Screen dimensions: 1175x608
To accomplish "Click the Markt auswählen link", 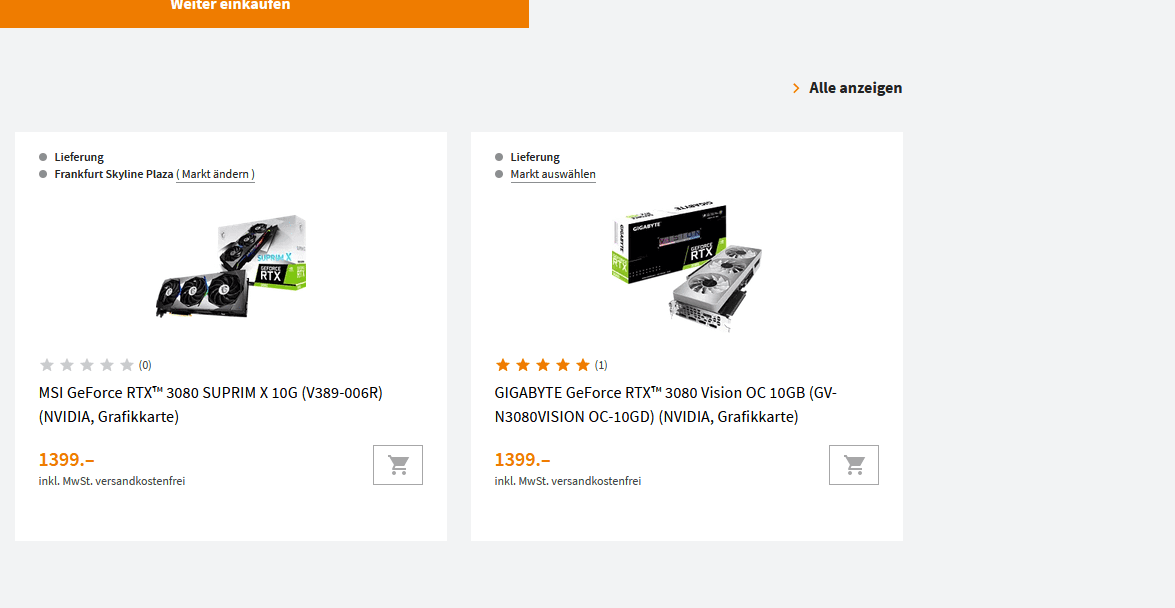I will point(553,174).
